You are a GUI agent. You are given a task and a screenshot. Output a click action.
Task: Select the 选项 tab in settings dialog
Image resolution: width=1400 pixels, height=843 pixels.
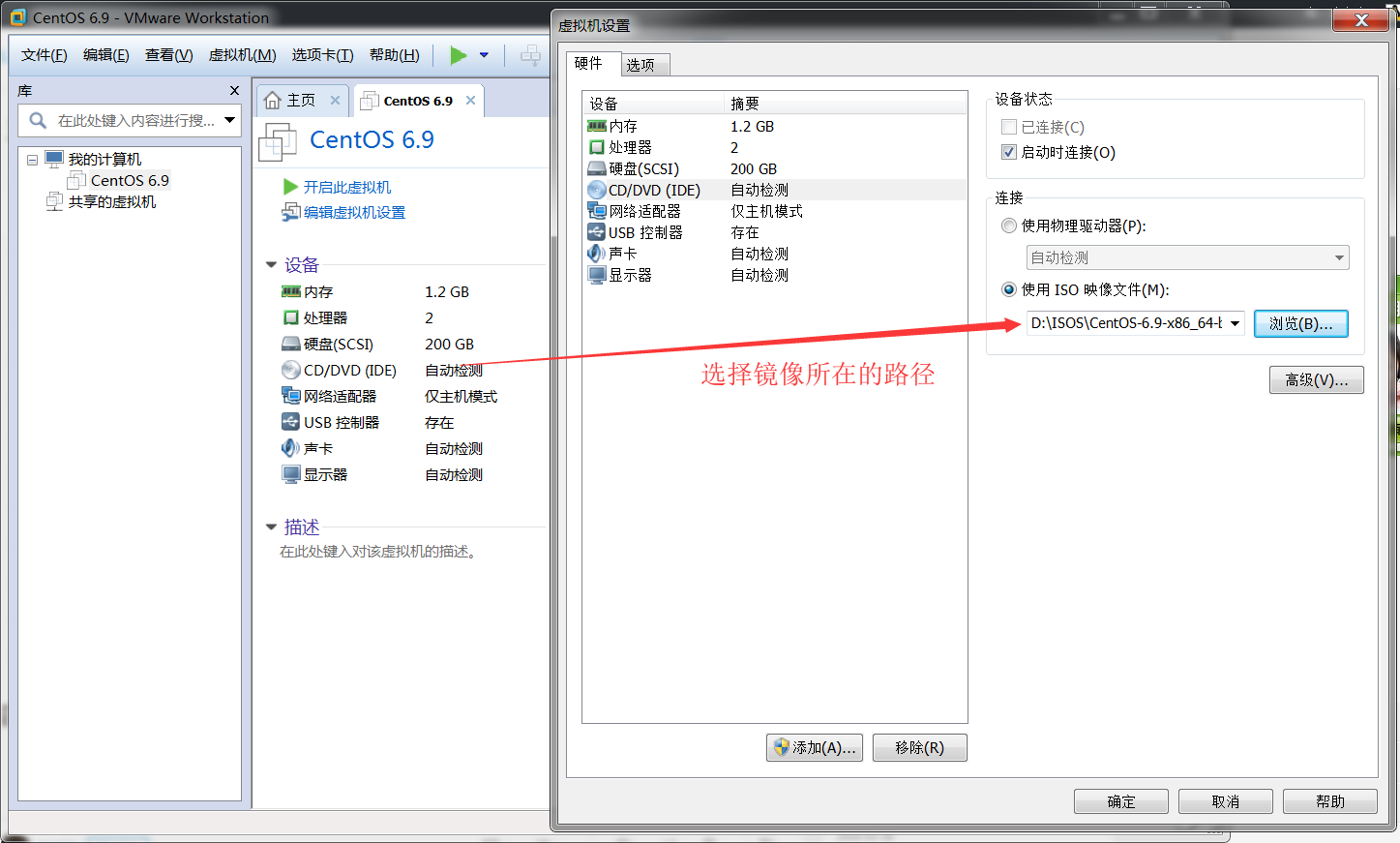[x=640, y=65]
